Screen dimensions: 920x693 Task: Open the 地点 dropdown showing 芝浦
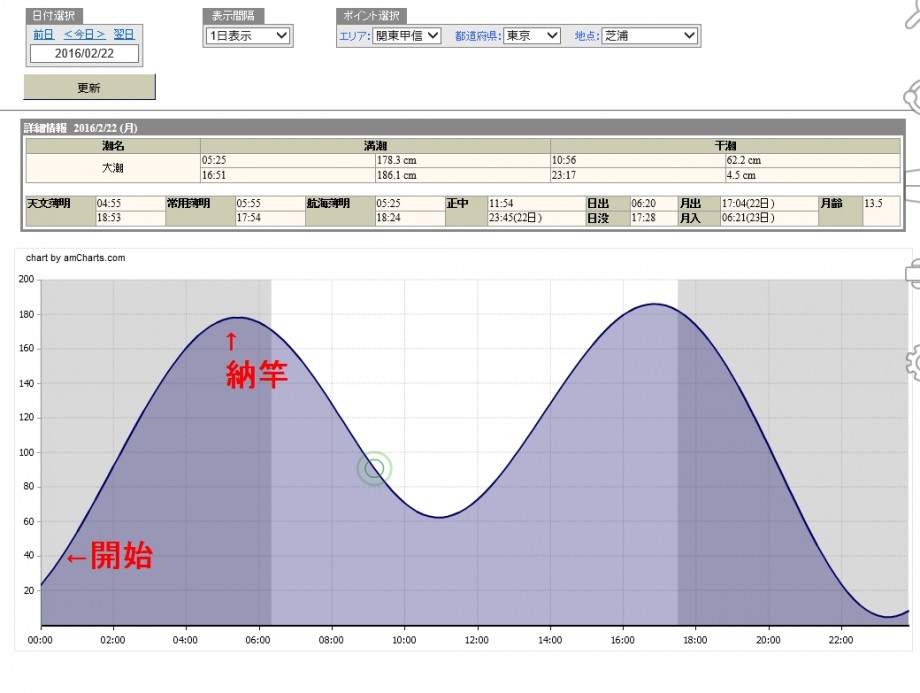pyautogui.click(x=650, y=36)
